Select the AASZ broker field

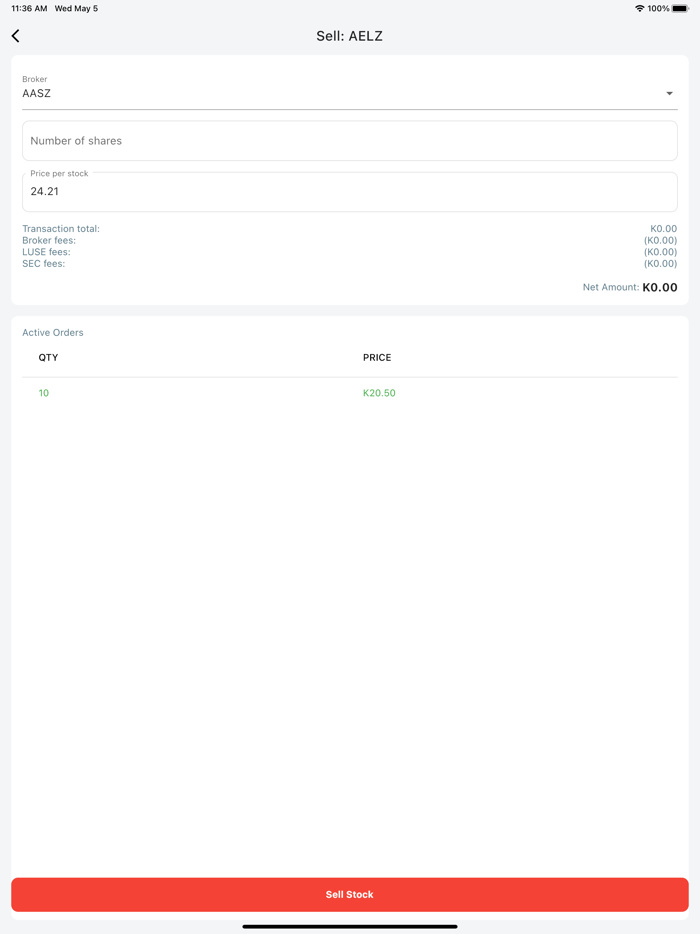(x=350, y=92)
